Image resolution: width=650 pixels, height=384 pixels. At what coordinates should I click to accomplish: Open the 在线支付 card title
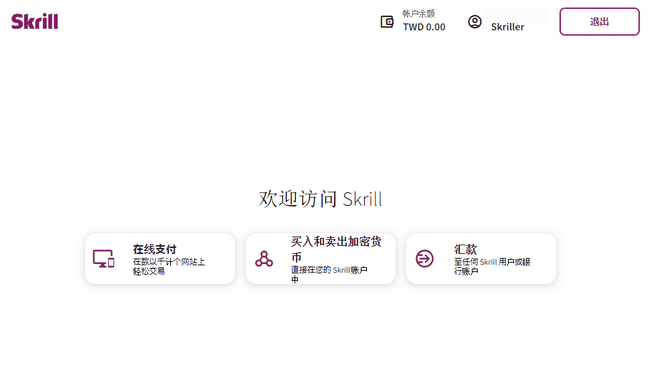click(x=155, y=249)
